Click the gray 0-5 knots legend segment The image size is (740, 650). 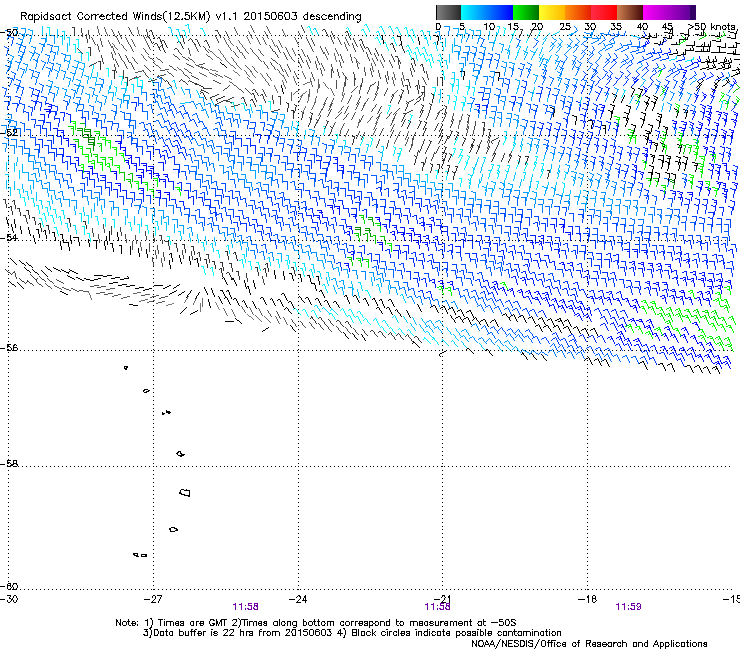pyautogui.click(x=448, y=12)
